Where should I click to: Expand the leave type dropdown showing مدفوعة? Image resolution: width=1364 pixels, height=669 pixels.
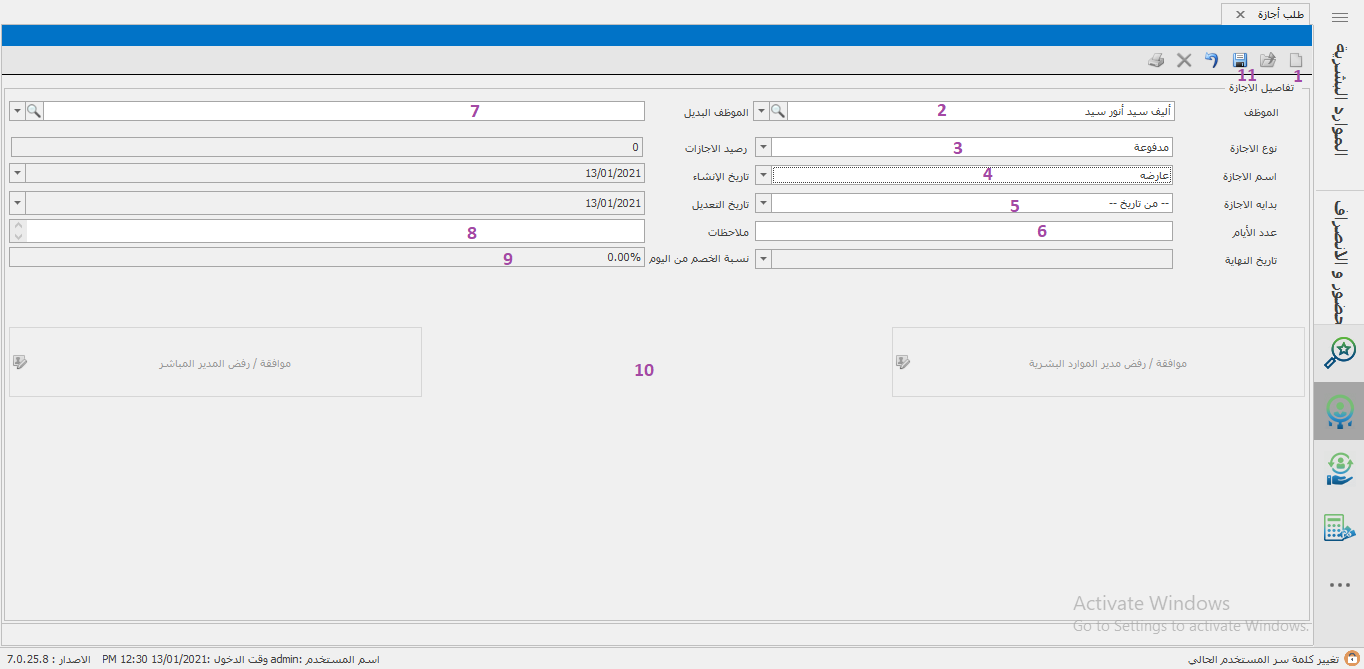pos(763,147)
